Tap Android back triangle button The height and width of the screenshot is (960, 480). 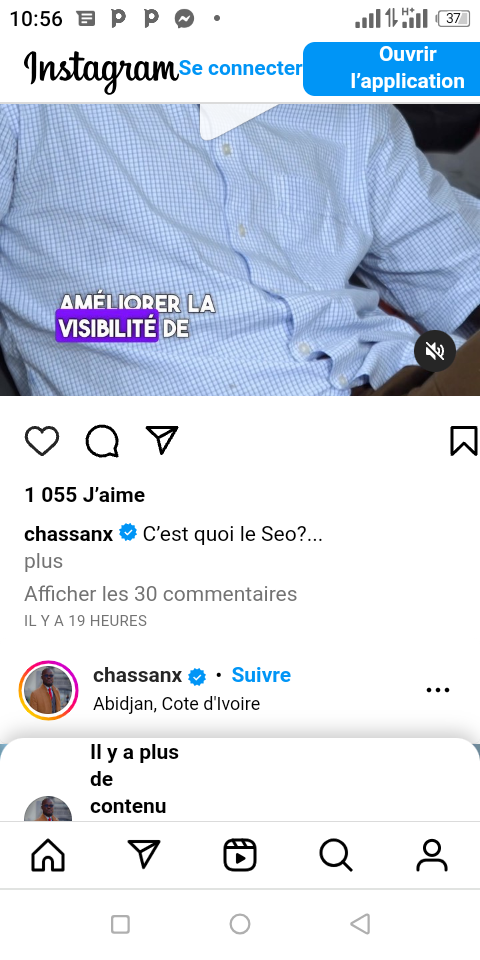coord(360,924)
